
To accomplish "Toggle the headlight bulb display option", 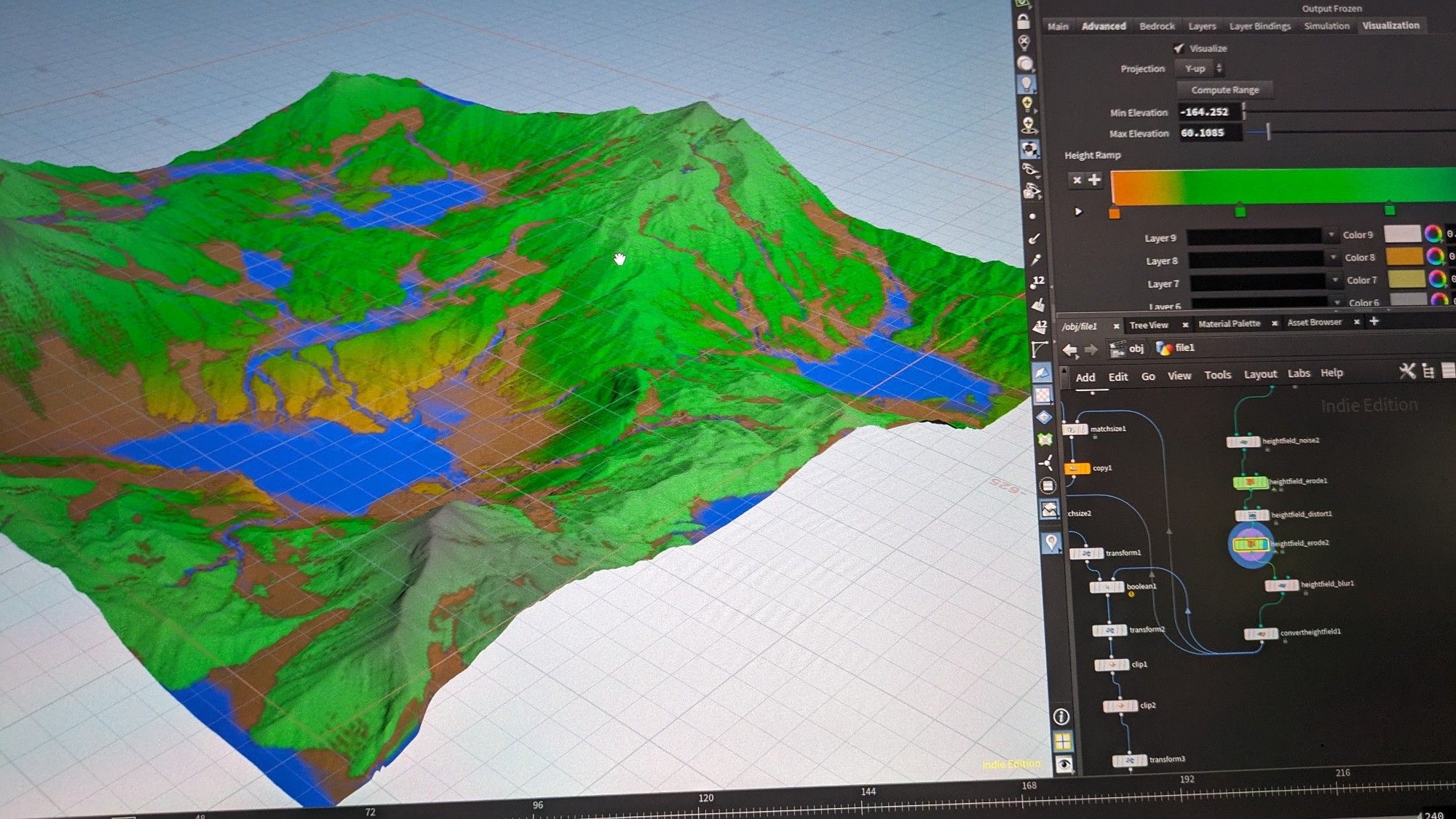I will click(x=1026, y=84).
